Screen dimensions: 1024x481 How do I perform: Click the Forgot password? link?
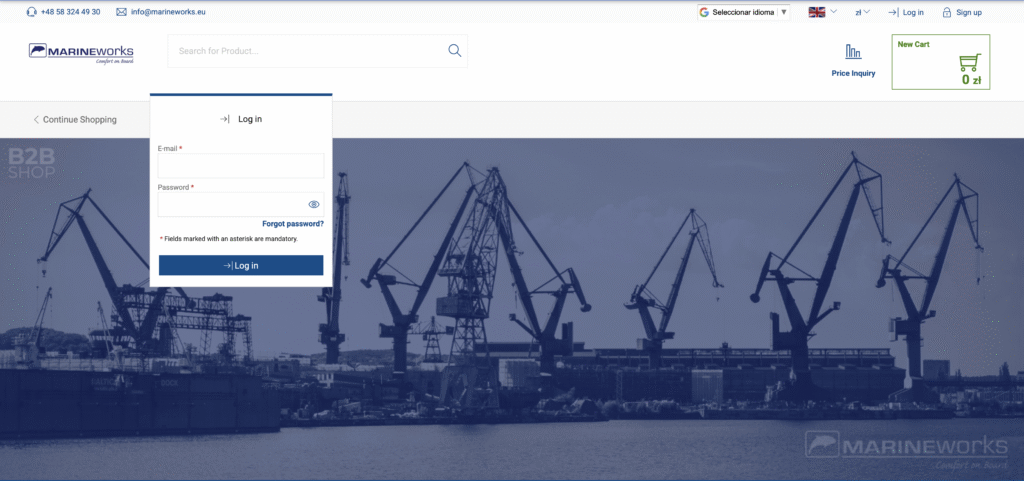click(x=292, y=224)
